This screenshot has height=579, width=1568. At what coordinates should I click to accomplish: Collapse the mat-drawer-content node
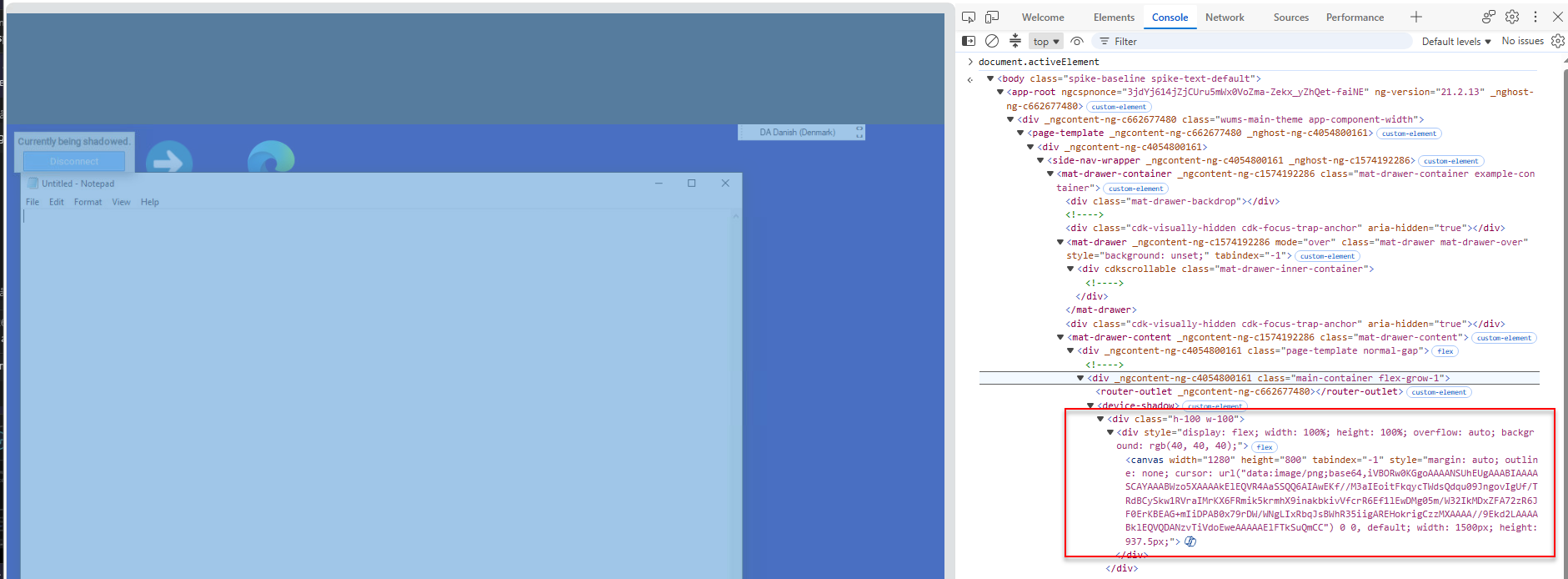coord(1060,337)
